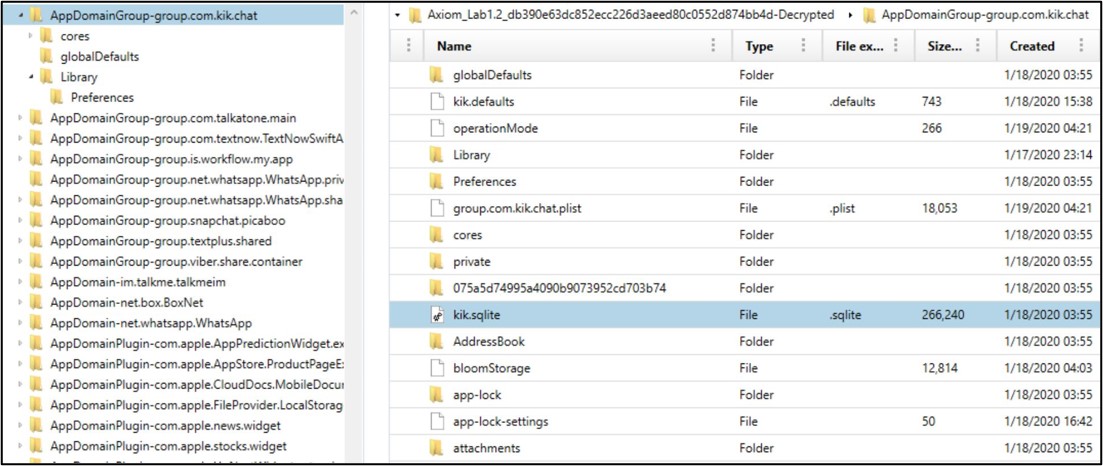Image resolution: width=1103 pixels, height=466 pixels.
Task: Open Created column options menu dots
Action: pyautogui.click(x=1081, y=46)
